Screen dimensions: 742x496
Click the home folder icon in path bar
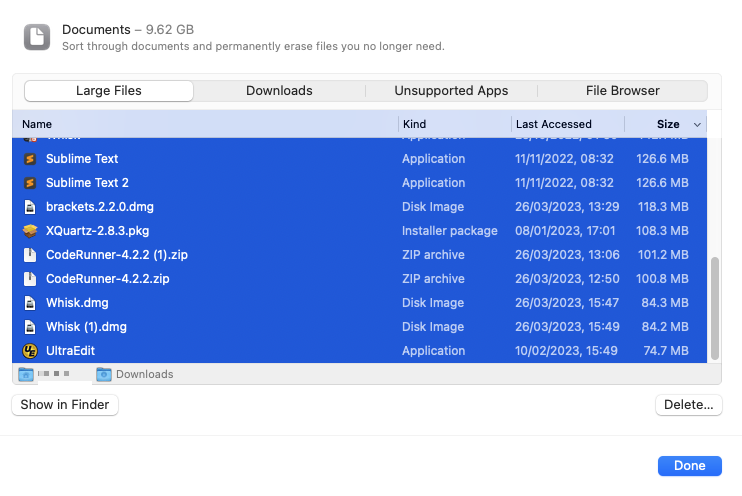tap(26, 374)
